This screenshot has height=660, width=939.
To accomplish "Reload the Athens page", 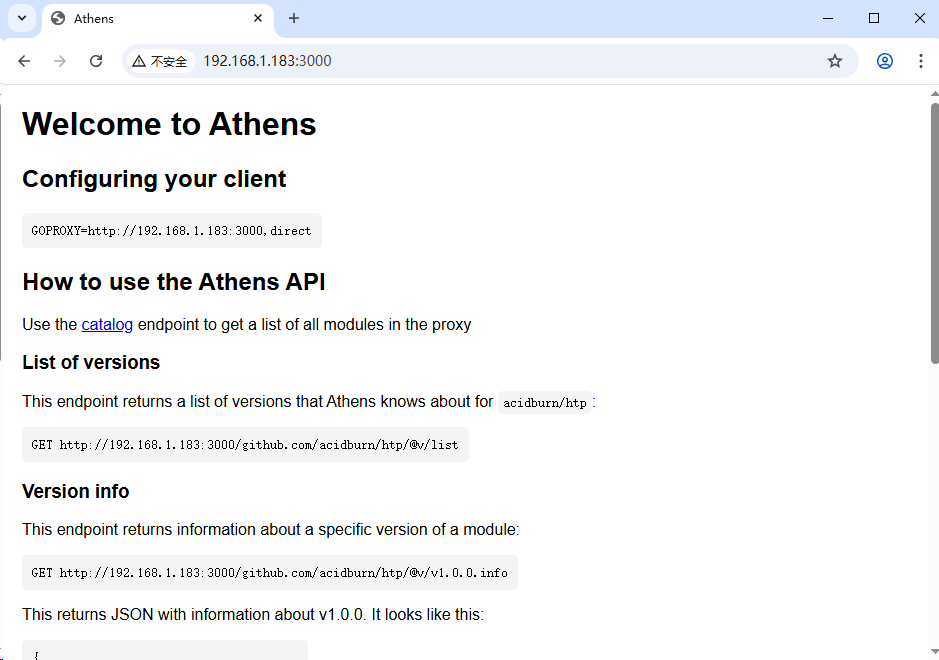I will 96,61.
